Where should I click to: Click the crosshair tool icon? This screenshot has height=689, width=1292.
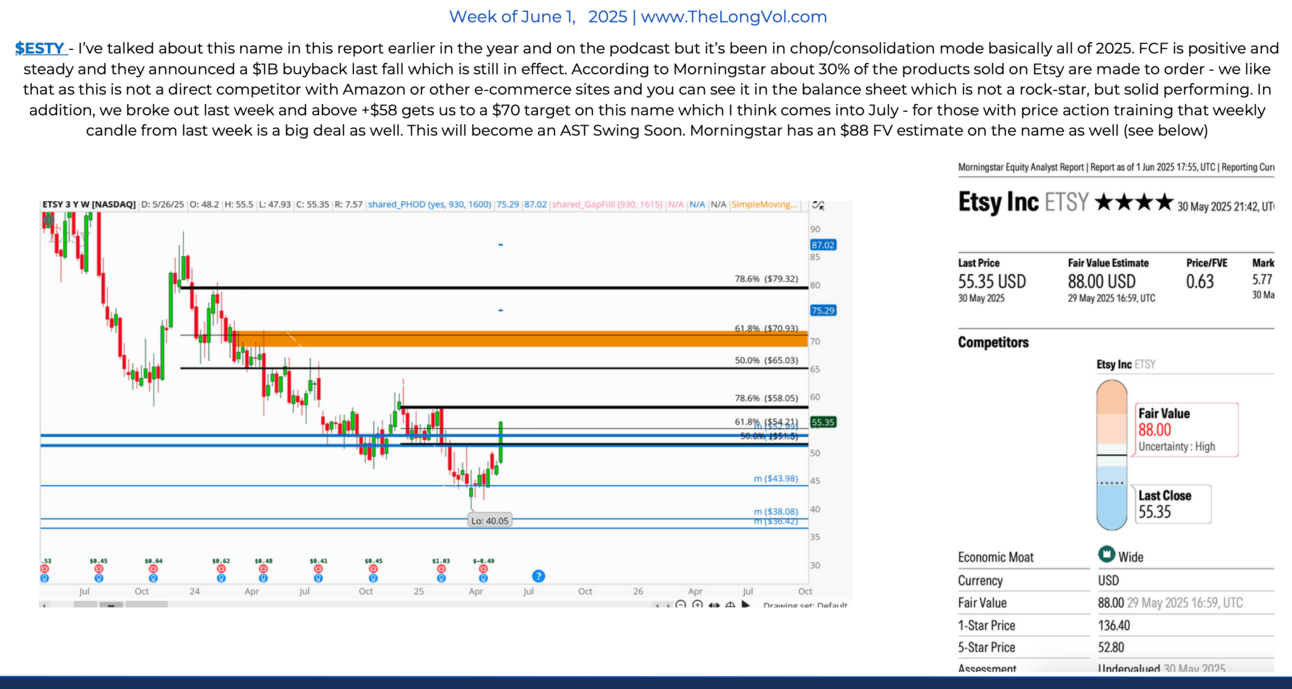pos(730,605)
